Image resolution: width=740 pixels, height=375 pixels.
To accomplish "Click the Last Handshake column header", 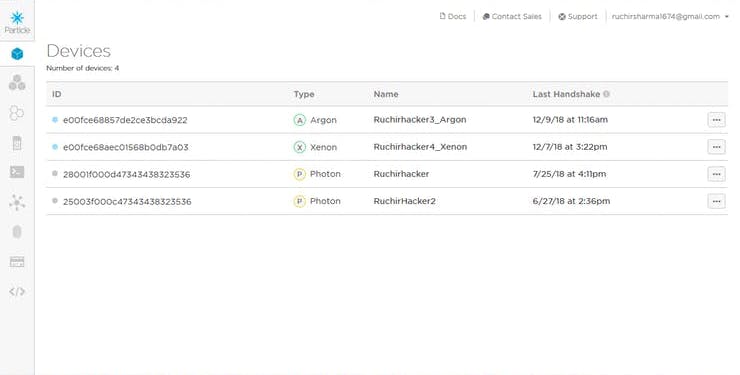I will tap(566, 94).
